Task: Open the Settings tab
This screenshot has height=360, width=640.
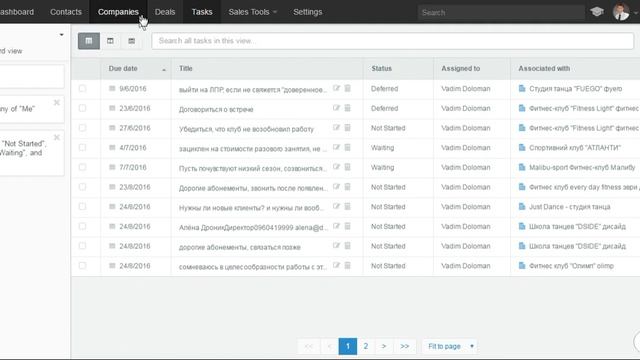Action: 308,12
